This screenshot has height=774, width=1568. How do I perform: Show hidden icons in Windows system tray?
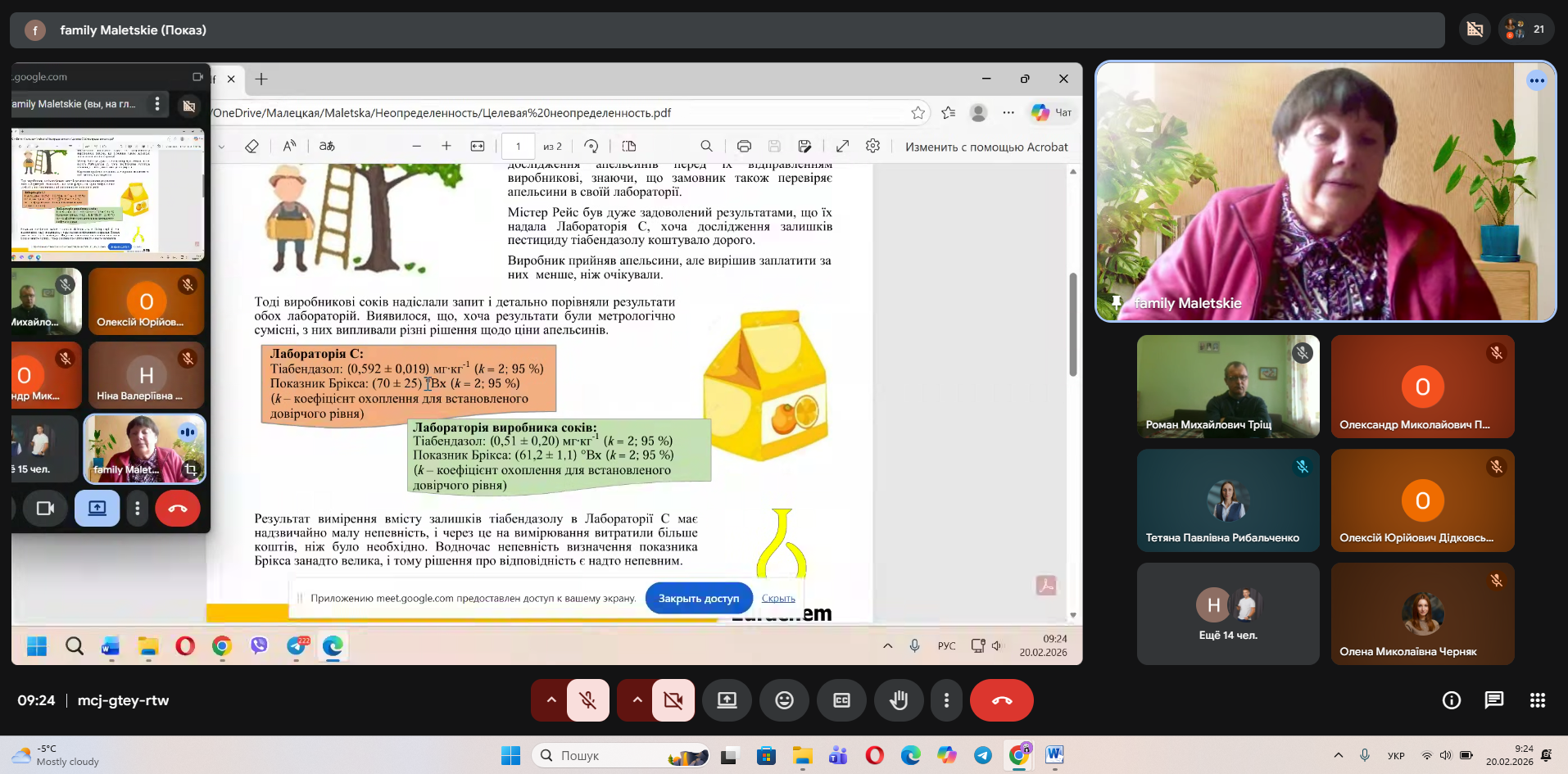coord(1338,755)
